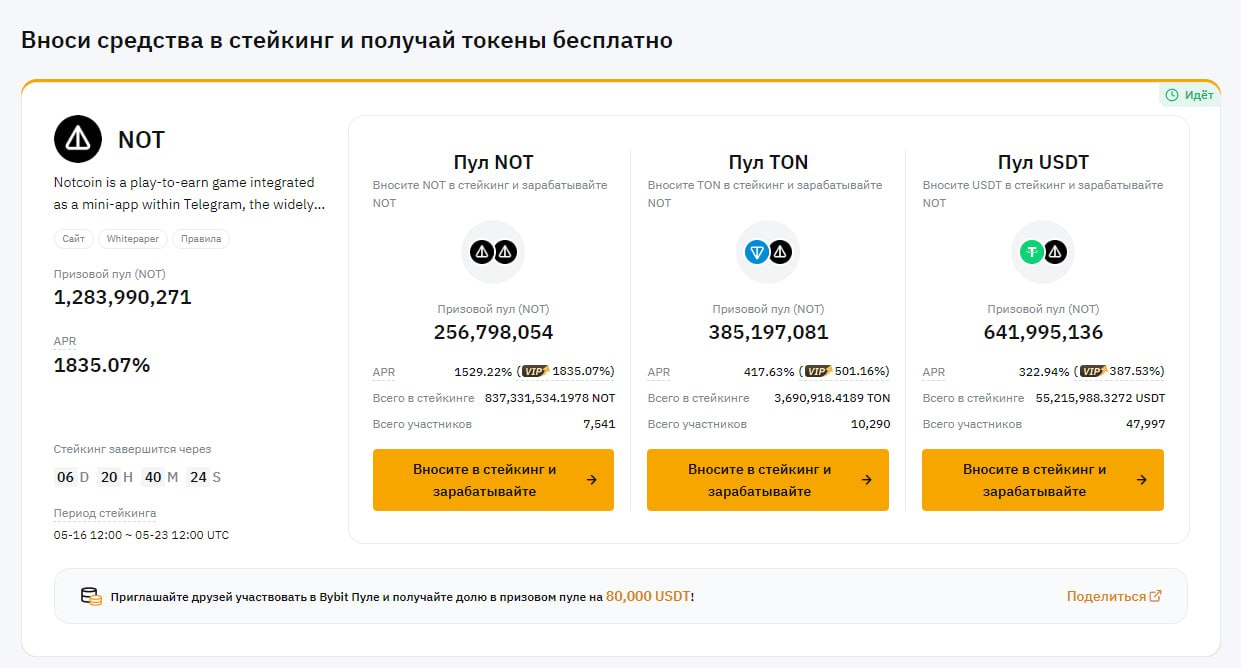Open the Сайт link tag

pos(73,239)
